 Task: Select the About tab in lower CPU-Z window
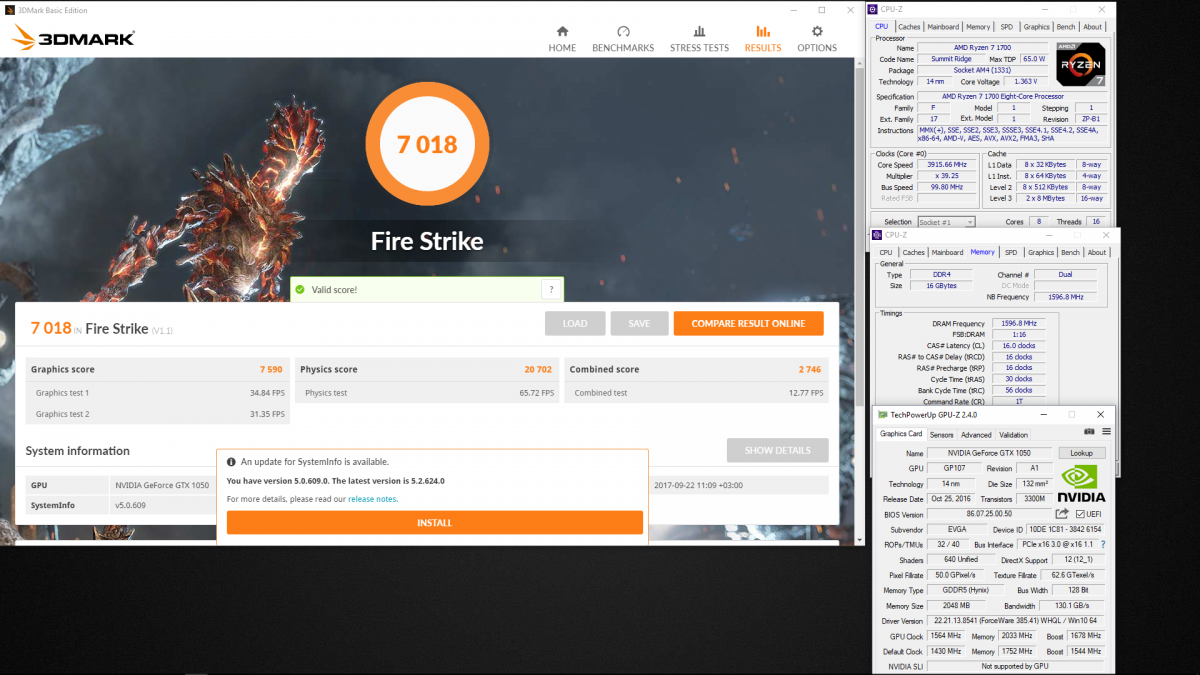(x=1097, y=252)
